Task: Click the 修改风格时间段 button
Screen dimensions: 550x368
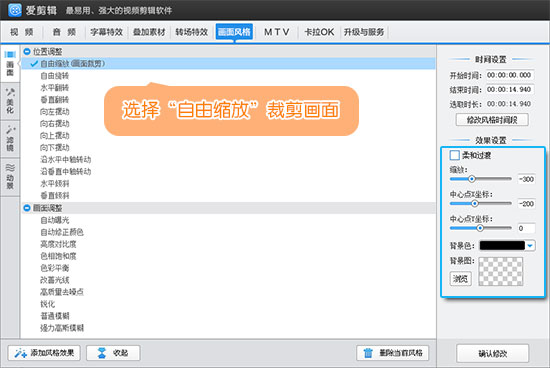Action: (x=492, y=120)
